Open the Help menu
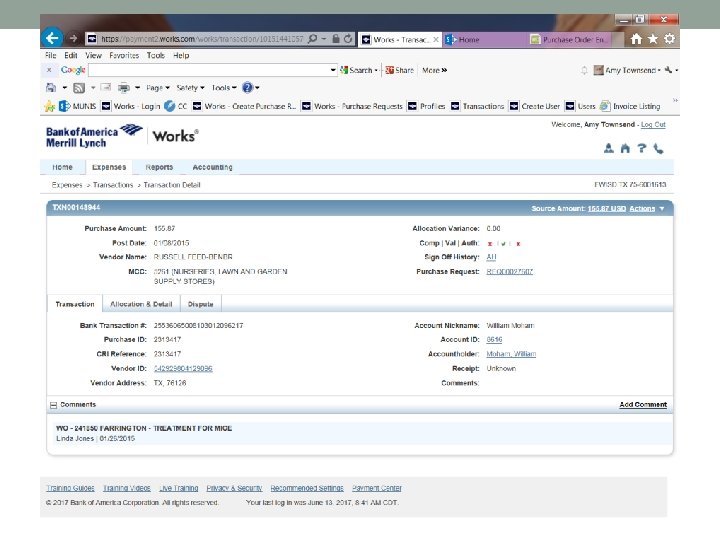This screenshot has width=720, height=540. (x=181, y=55)
